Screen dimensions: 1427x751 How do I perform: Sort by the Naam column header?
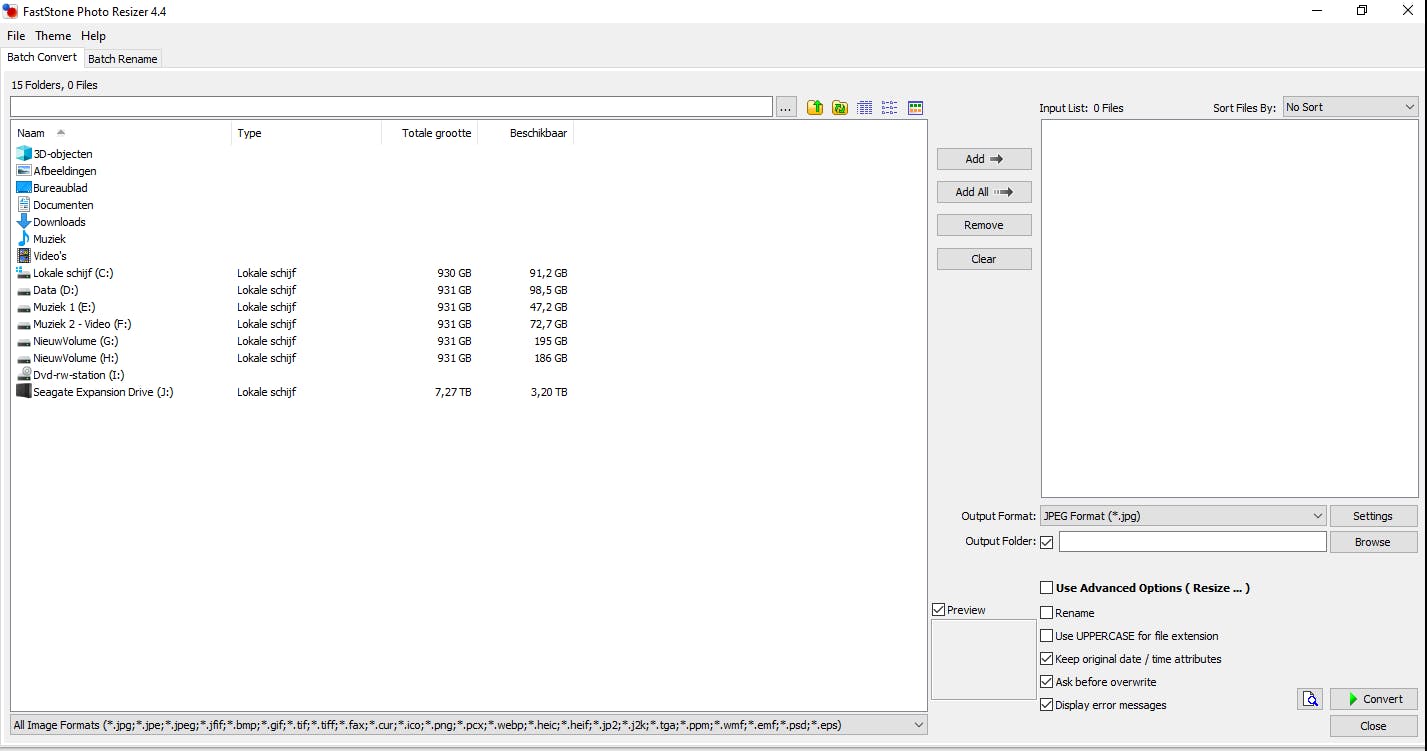122,133
